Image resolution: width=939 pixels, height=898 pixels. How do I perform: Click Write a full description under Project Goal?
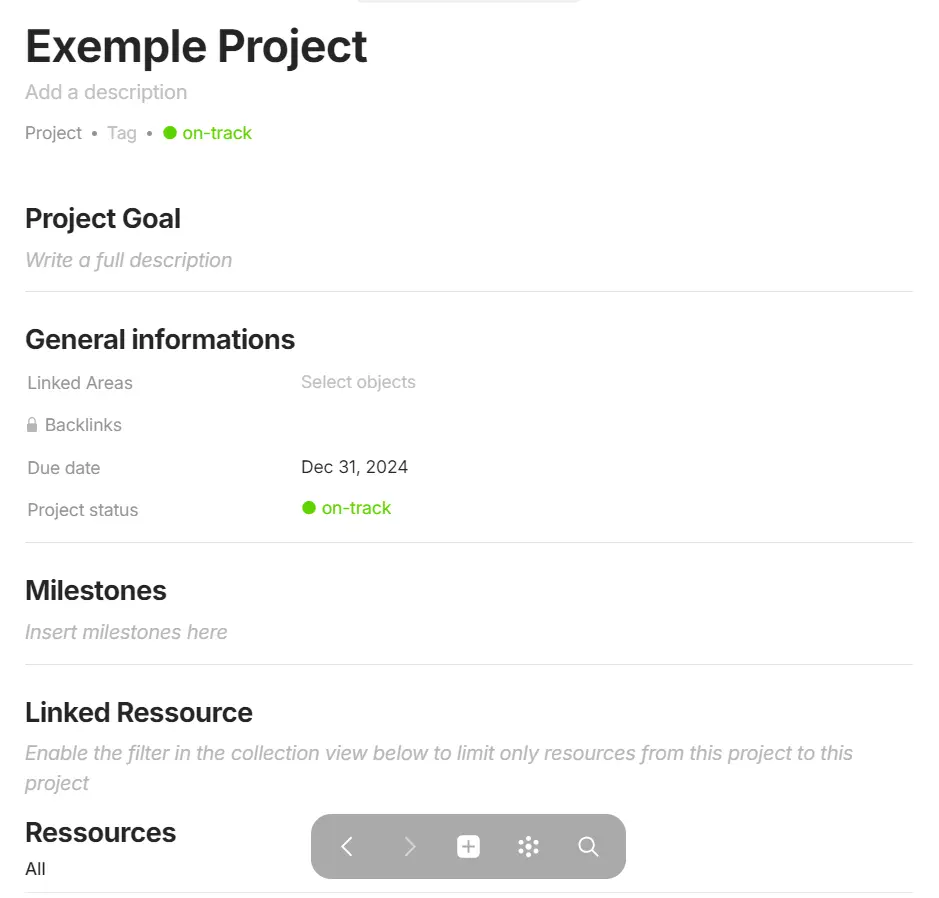129,259
